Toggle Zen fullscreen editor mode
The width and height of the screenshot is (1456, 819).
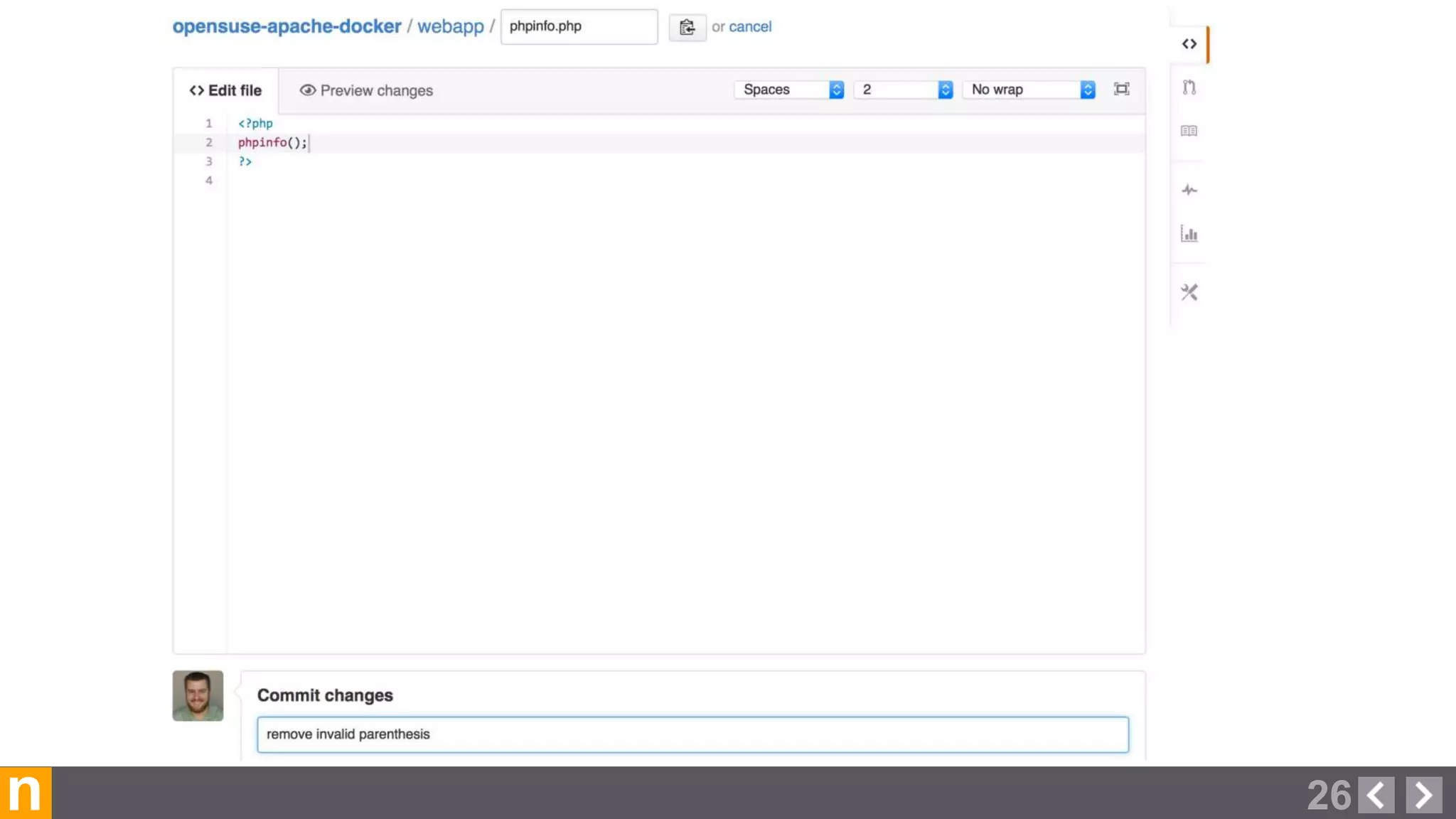pyautogui.click(x=1121, y=89)
